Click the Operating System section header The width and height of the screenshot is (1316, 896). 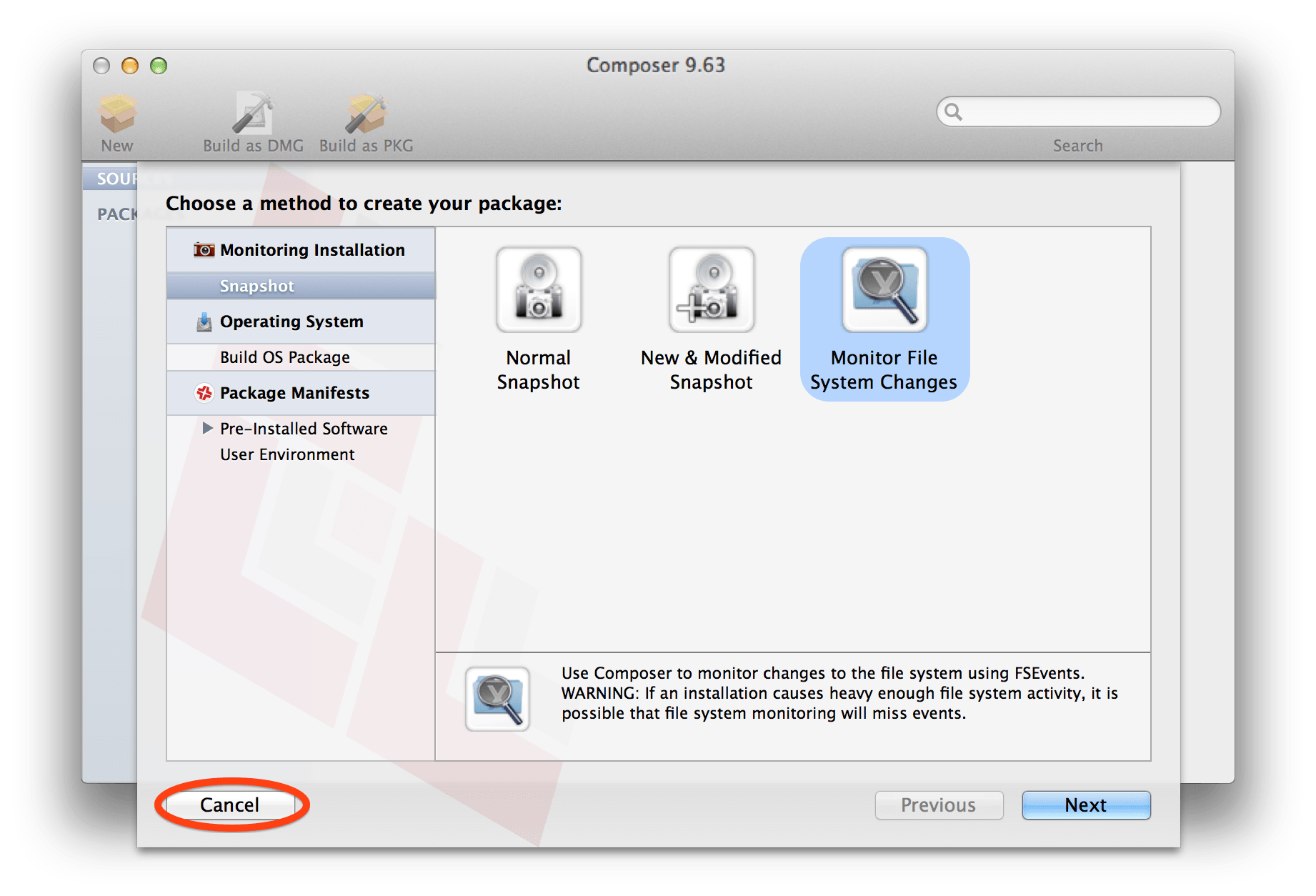click(x=301, y=322)
